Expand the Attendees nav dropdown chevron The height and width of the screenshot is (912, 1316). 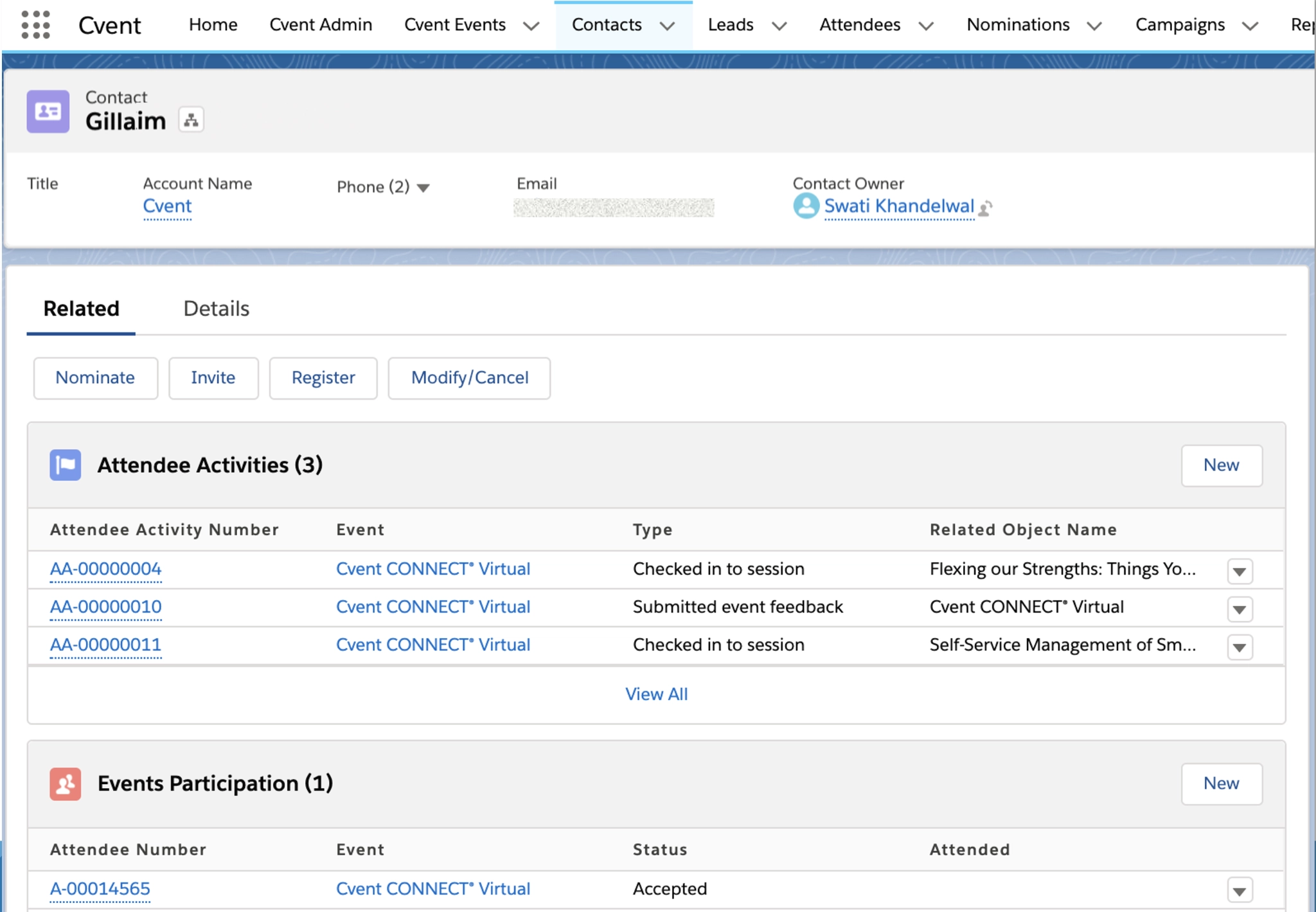click(x=926, y=26)
